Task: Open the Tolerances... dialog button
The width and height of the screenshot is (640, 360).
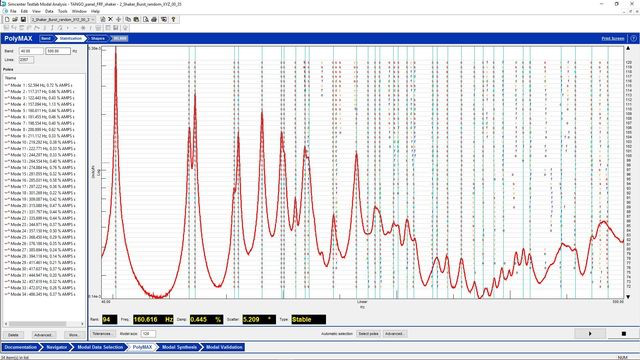Action: click(x=102, y=333)
